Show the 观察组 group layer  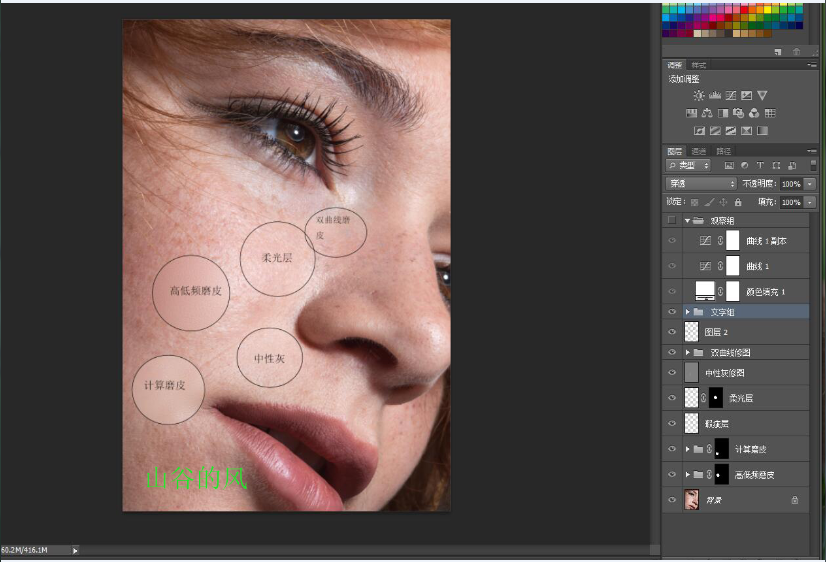click(x=671, y=220)
